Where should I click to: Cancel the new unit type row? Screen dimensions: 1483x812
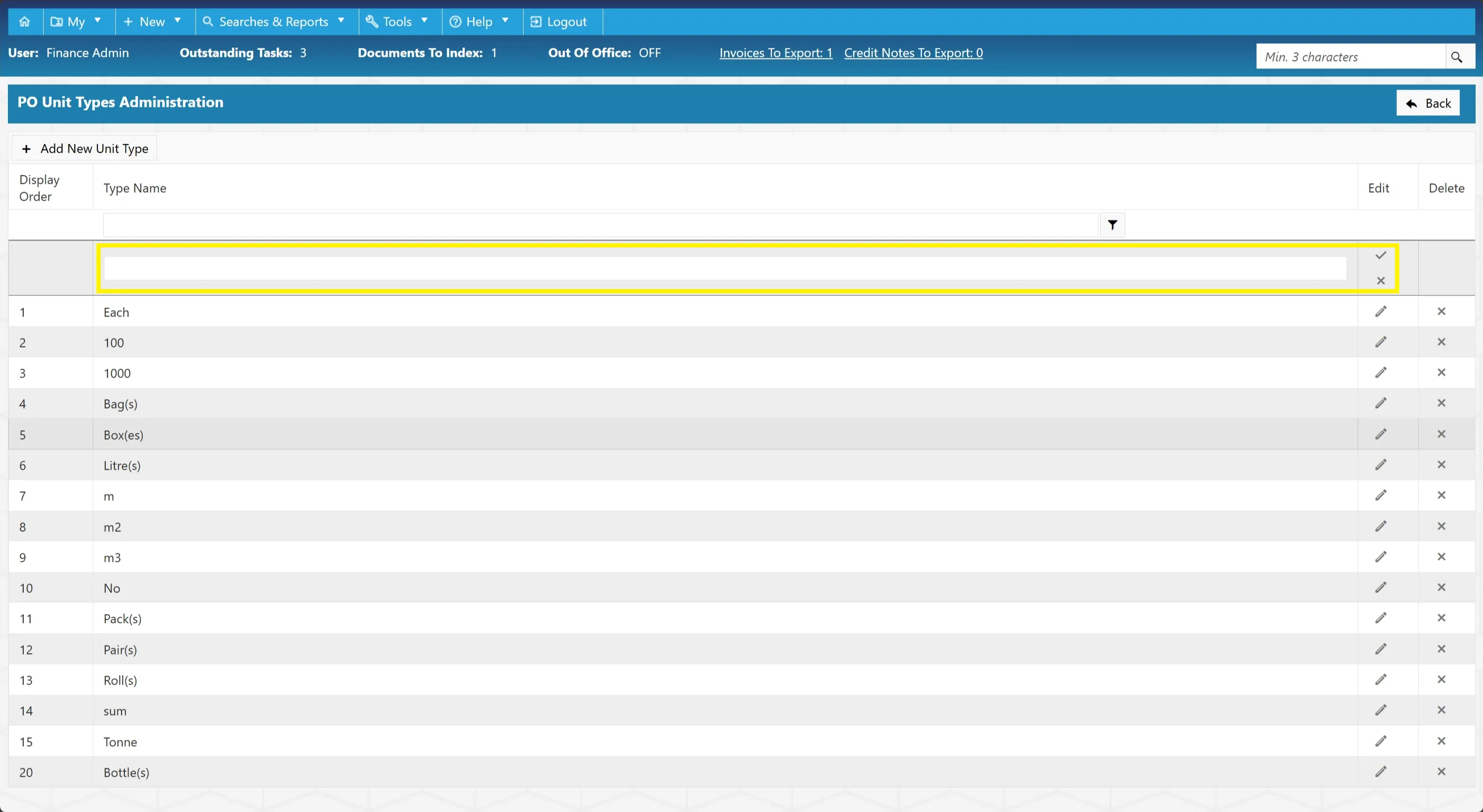pos(1380,281)
